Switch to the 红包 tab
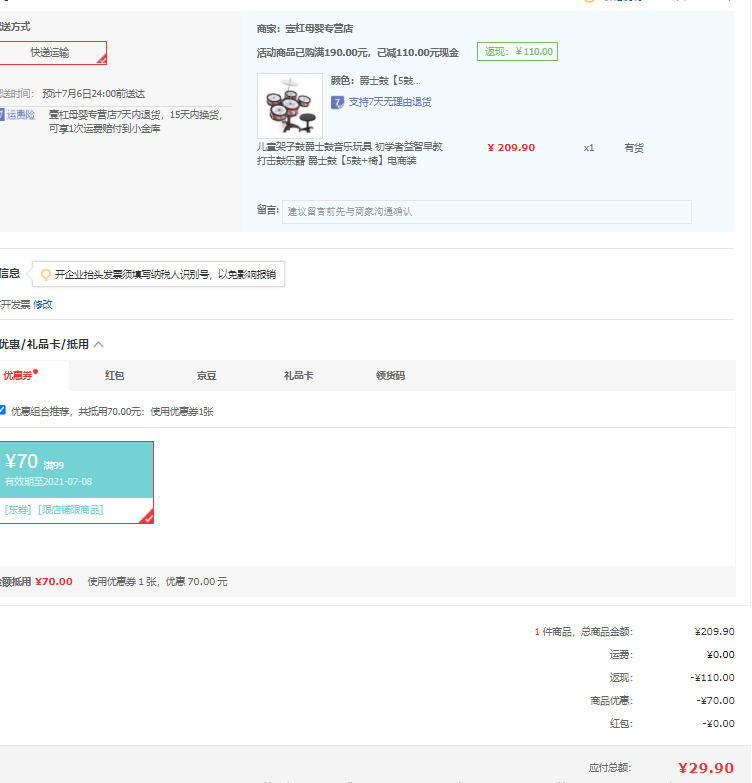The height and width of the screenshot is (783, 752). [x=115, y=376]
